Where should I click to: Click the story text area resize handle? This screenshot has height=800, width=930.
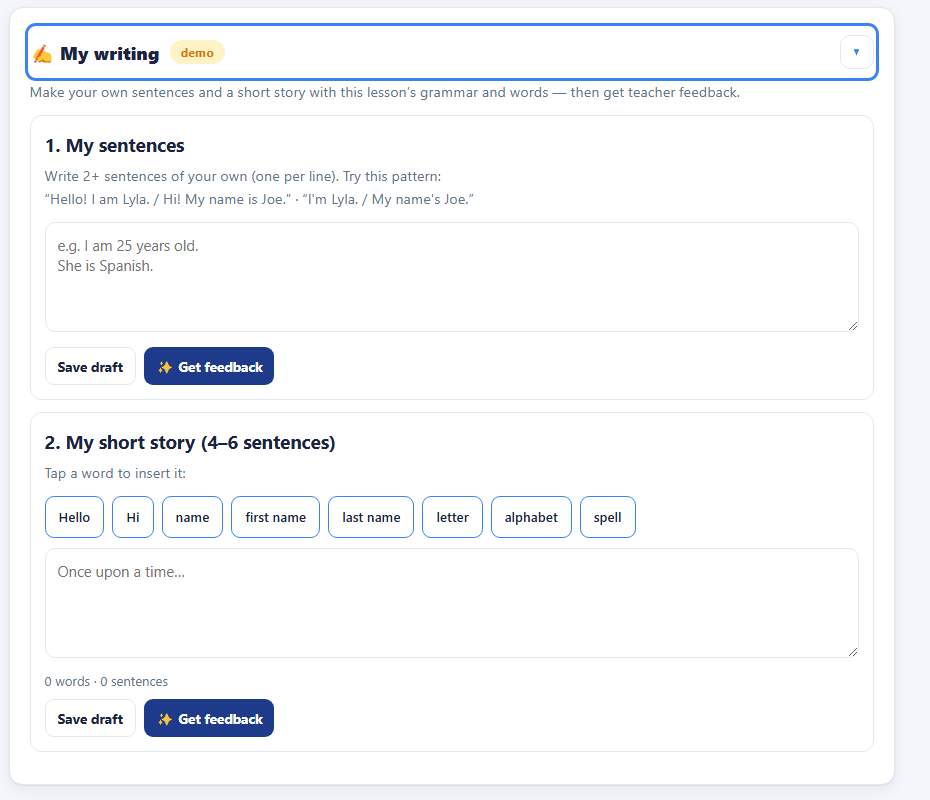pyautogui.click(x=853, y=652)
